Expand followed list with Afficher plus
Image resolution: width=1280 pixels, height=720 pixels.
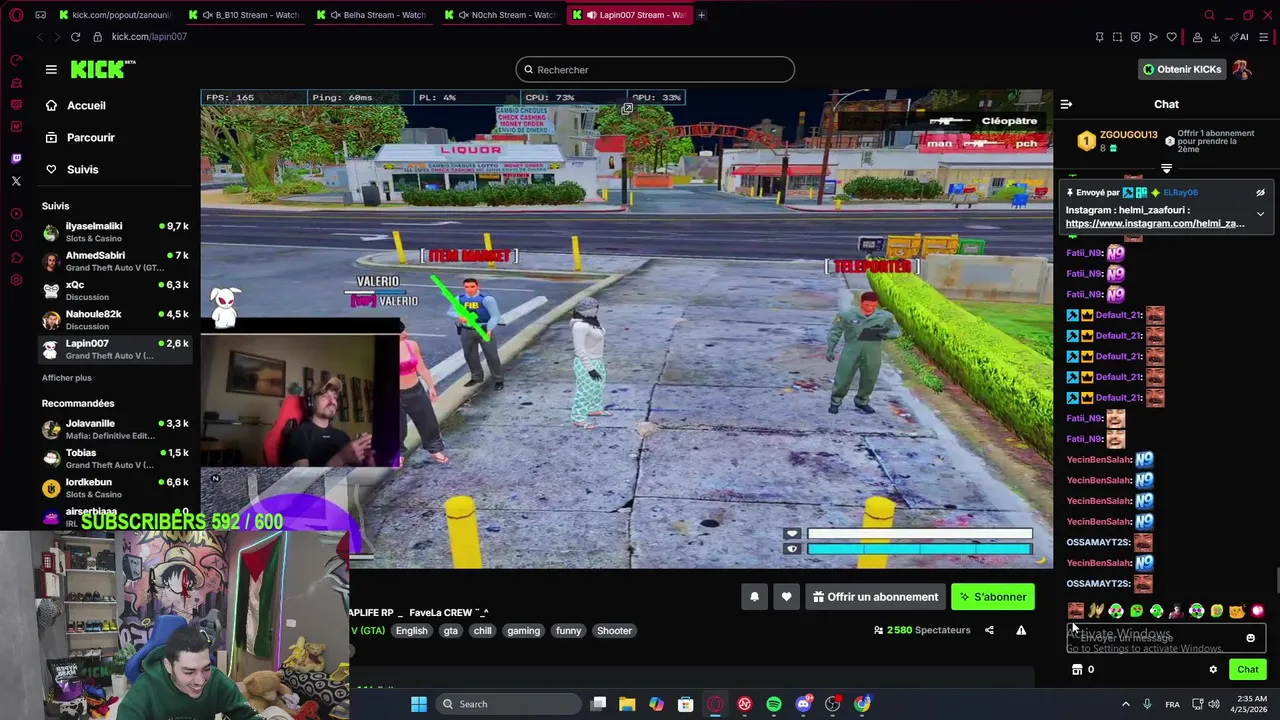66,378
